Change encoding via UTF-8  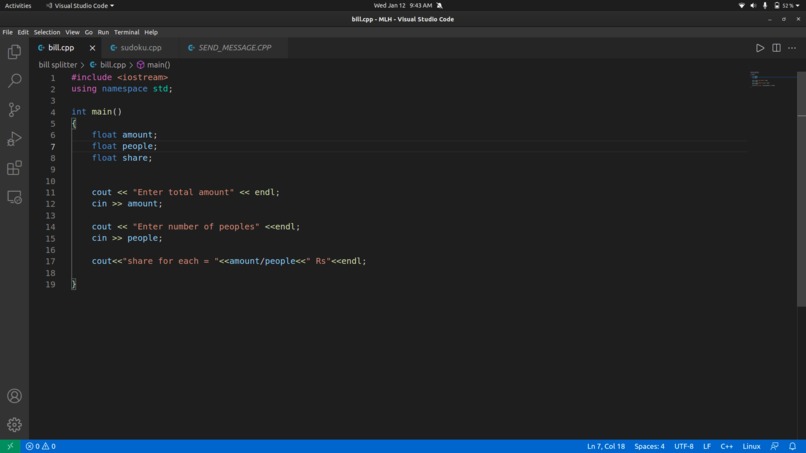tap(684, 446)
